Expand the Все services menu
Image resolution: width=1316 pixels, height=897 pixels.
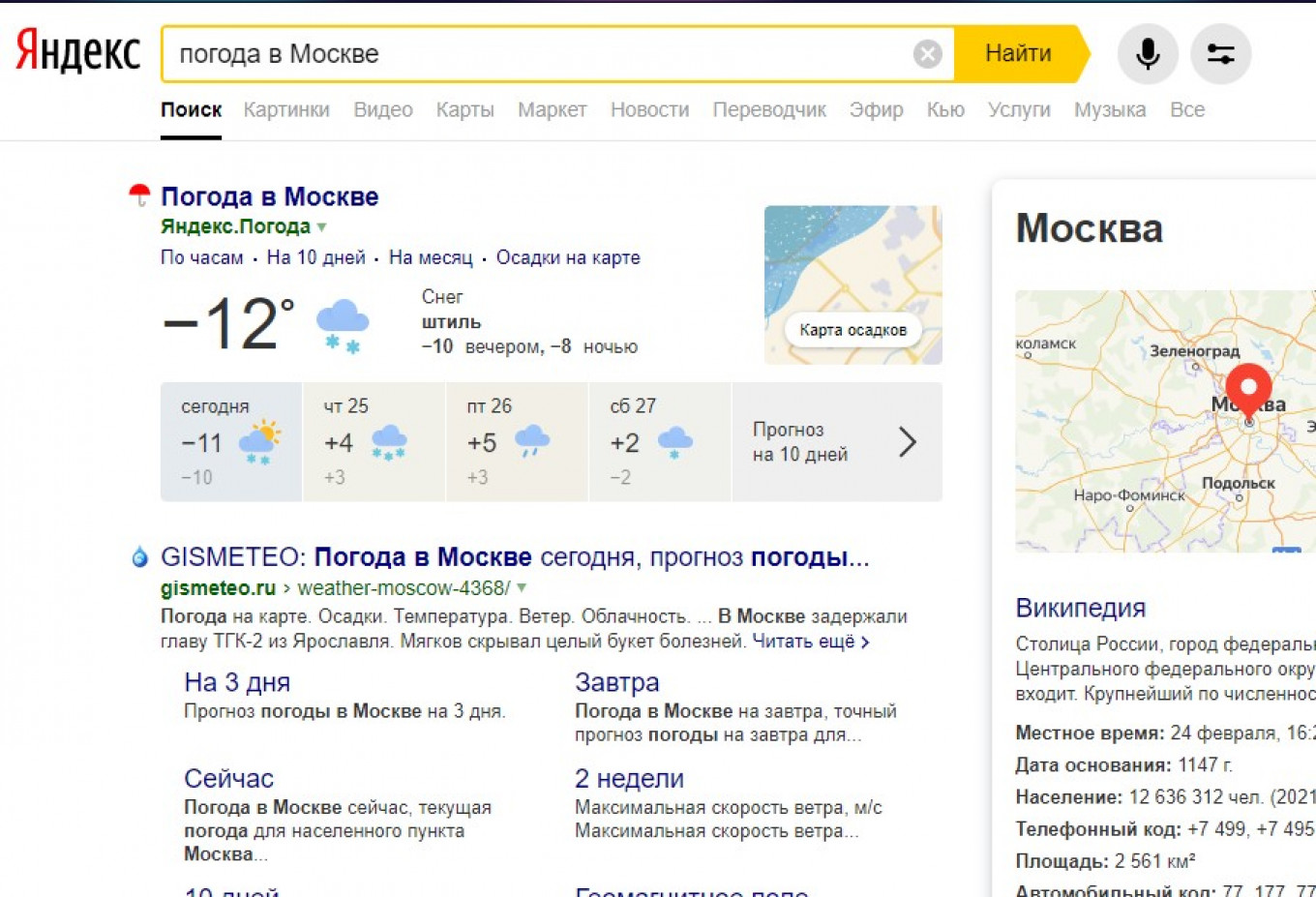coord(1187,110)
